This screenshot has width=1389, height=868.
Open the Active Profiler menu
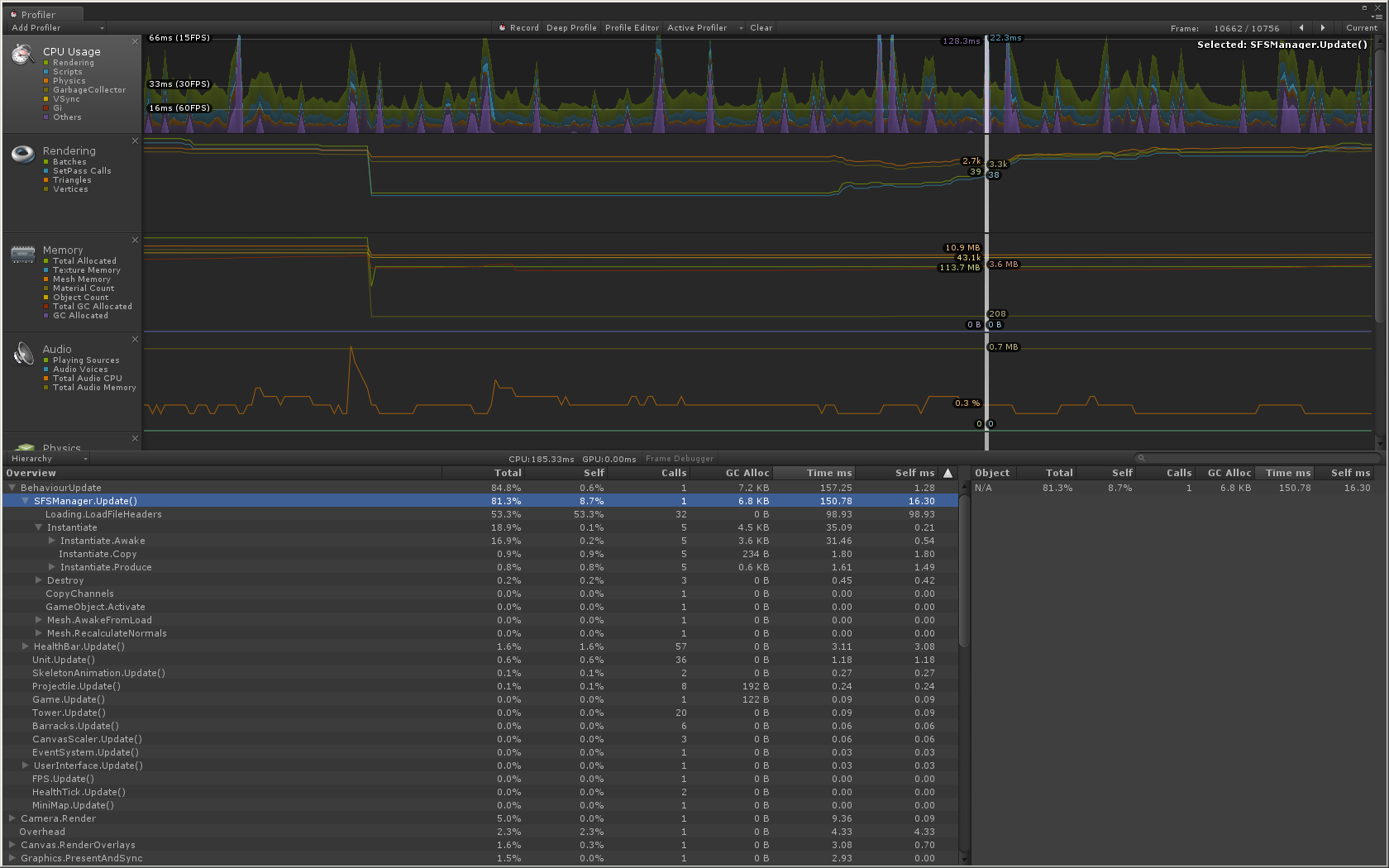point(704,28)
